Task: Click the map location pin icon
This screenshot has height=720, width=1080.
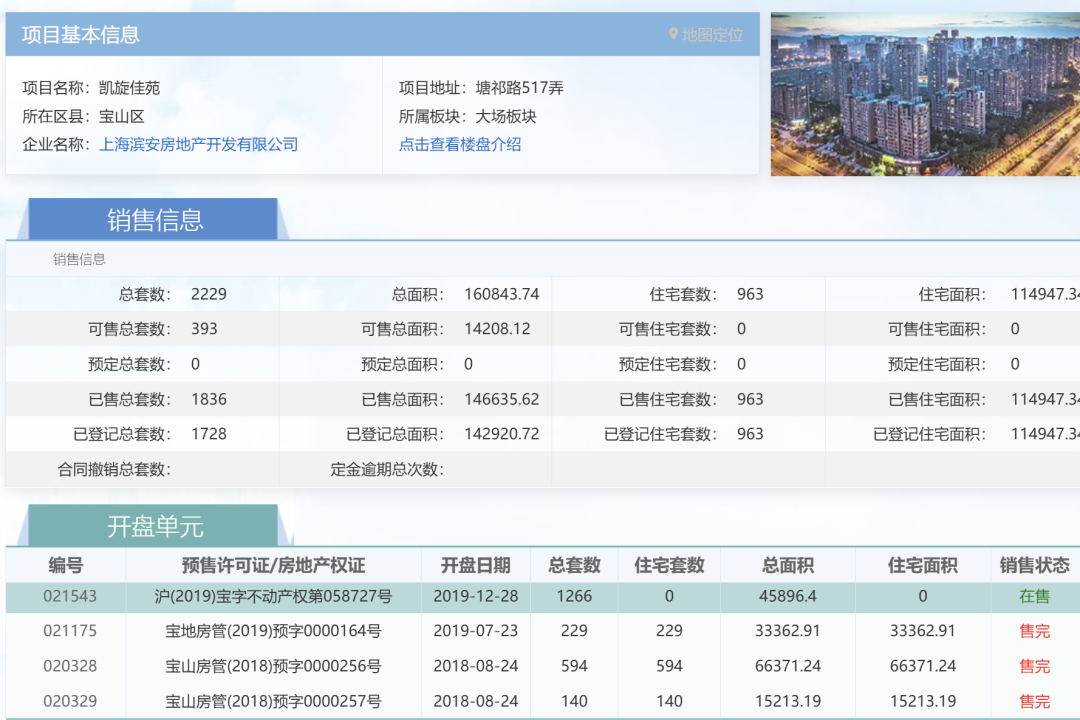Action: [673, 35]
